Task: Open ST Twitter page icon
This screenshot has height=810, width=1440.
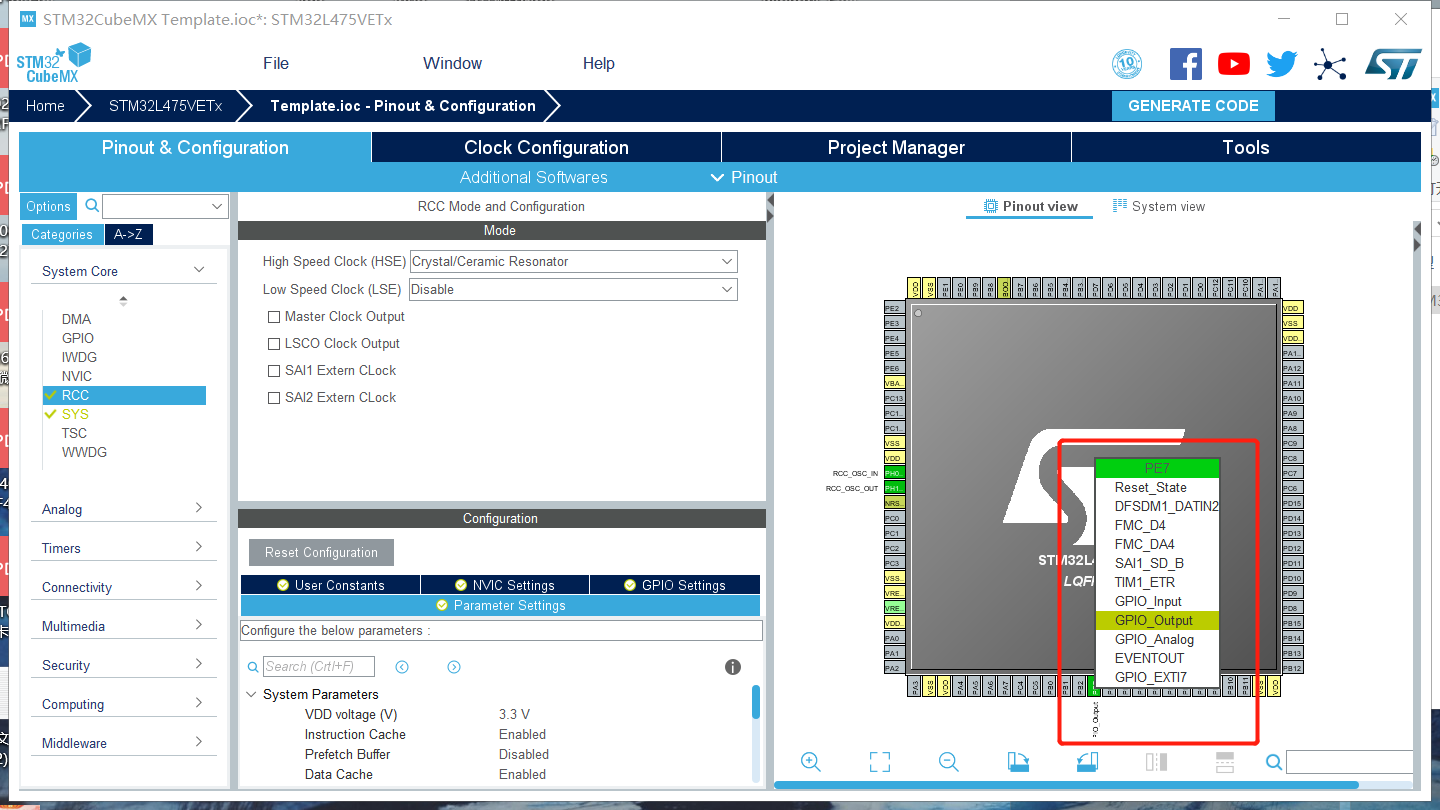Action: (x=1282, y=64)
